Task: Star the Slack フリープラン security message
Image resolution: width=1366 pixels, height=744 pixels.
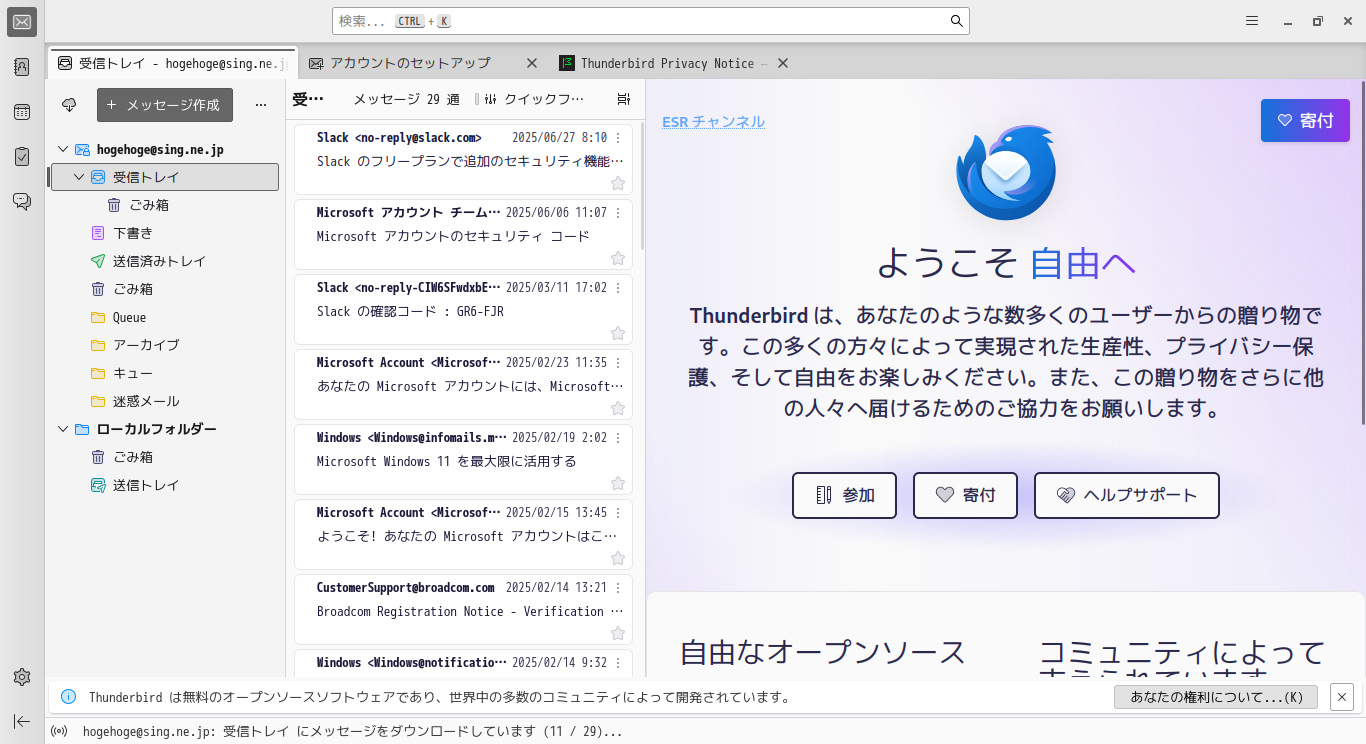Action: [618, 183]
